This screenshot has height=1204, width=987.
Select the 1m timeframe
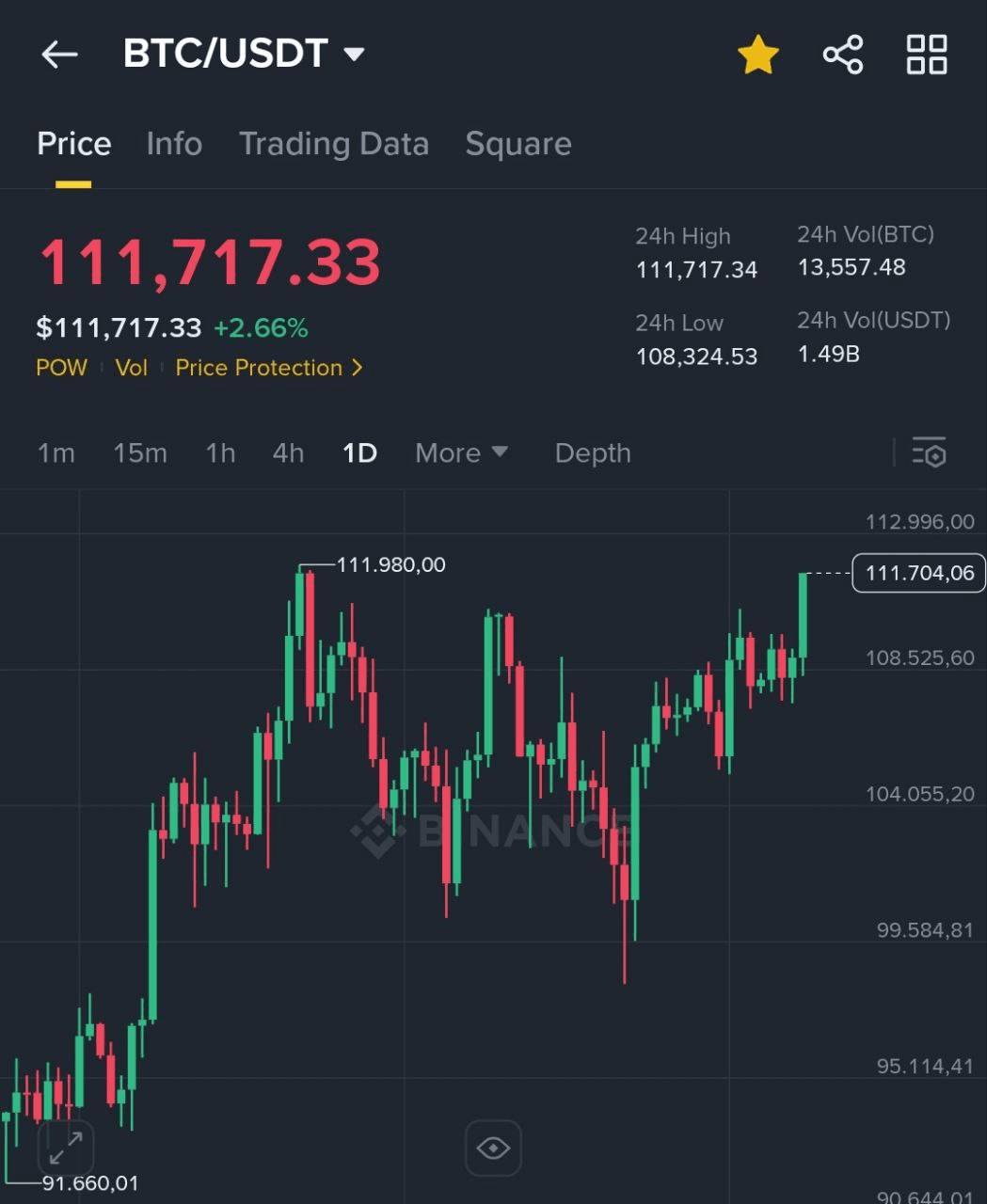[56, 453]
